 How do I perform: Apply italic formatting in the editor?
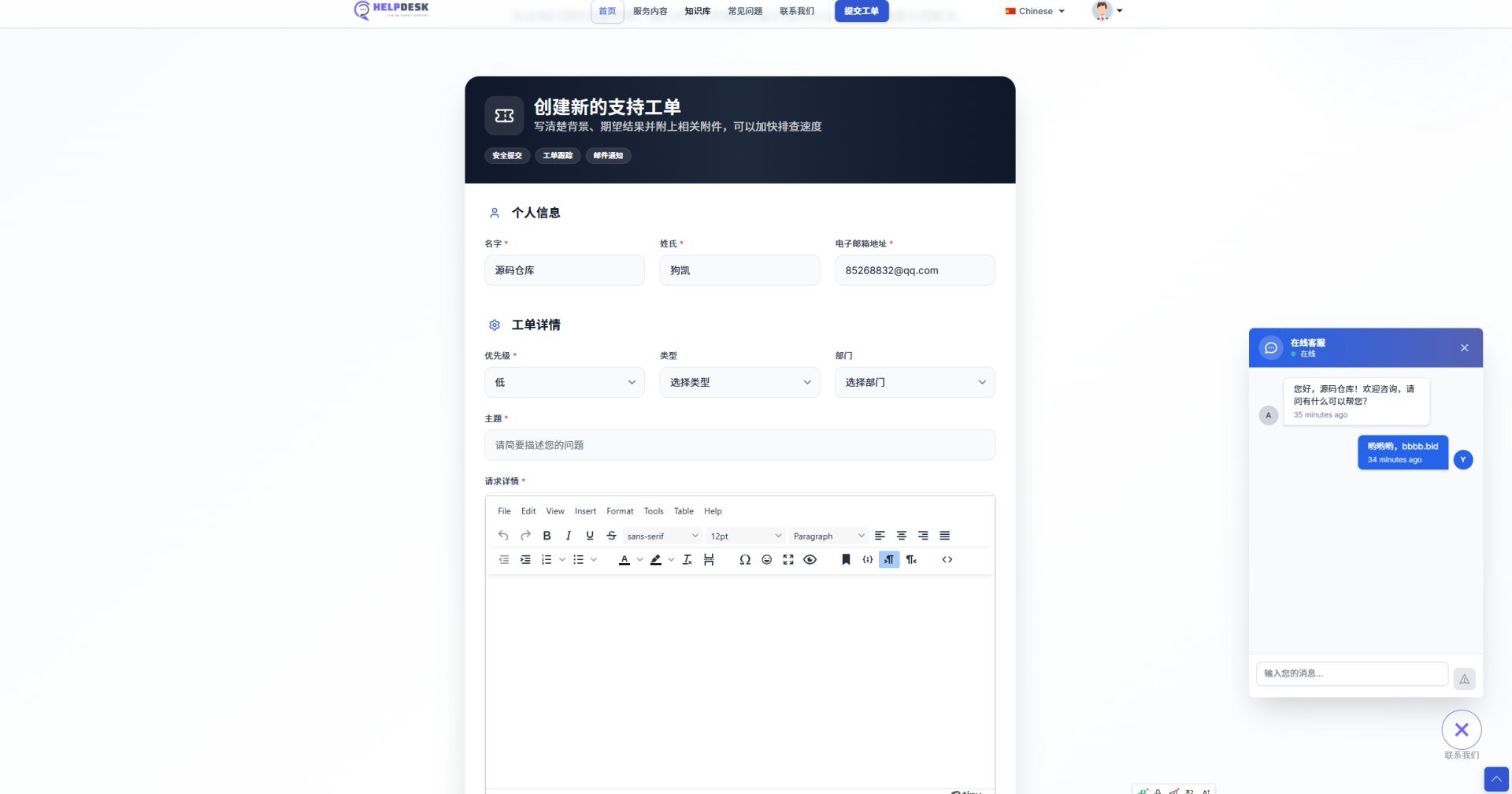pyautogui.click(x=568, y=536)
